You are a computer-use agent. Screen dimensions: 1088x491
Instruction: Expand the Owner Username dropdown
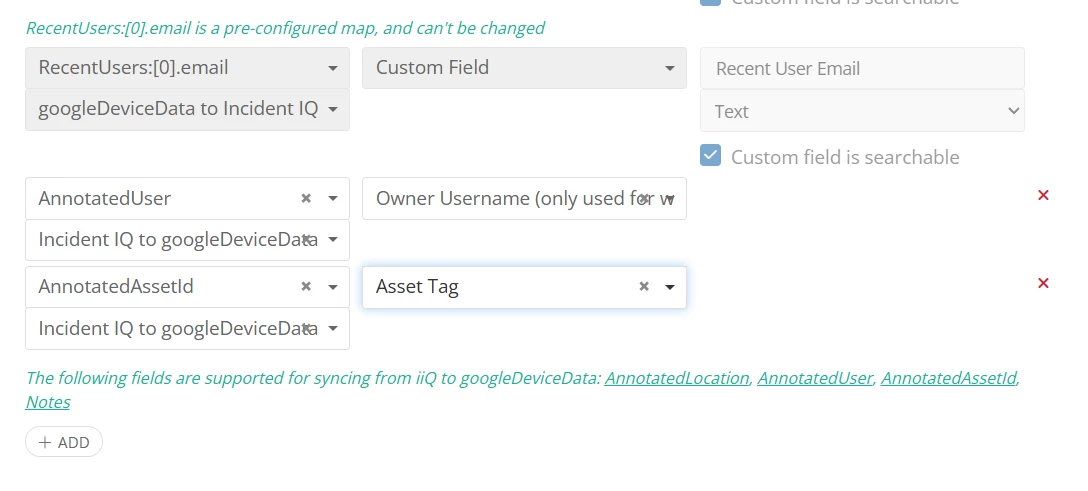(x=670, y=199)
